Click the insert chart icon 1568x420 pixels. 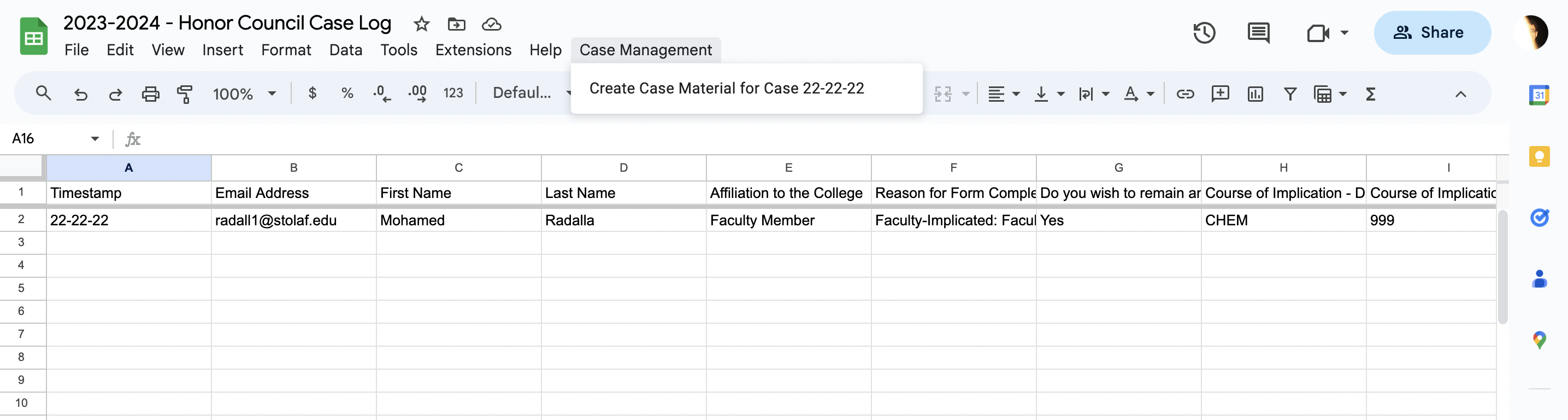point(1254,94)
